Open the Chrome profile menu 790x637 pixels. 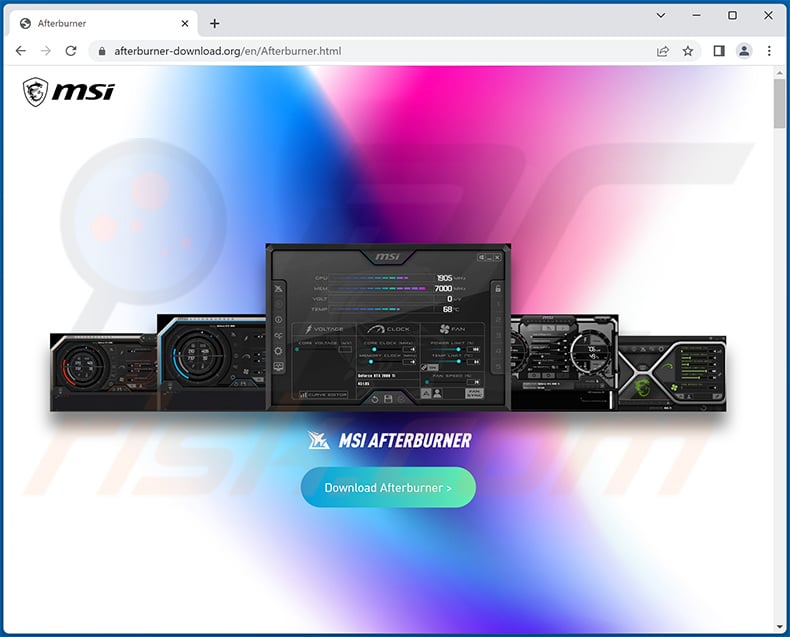744,51
